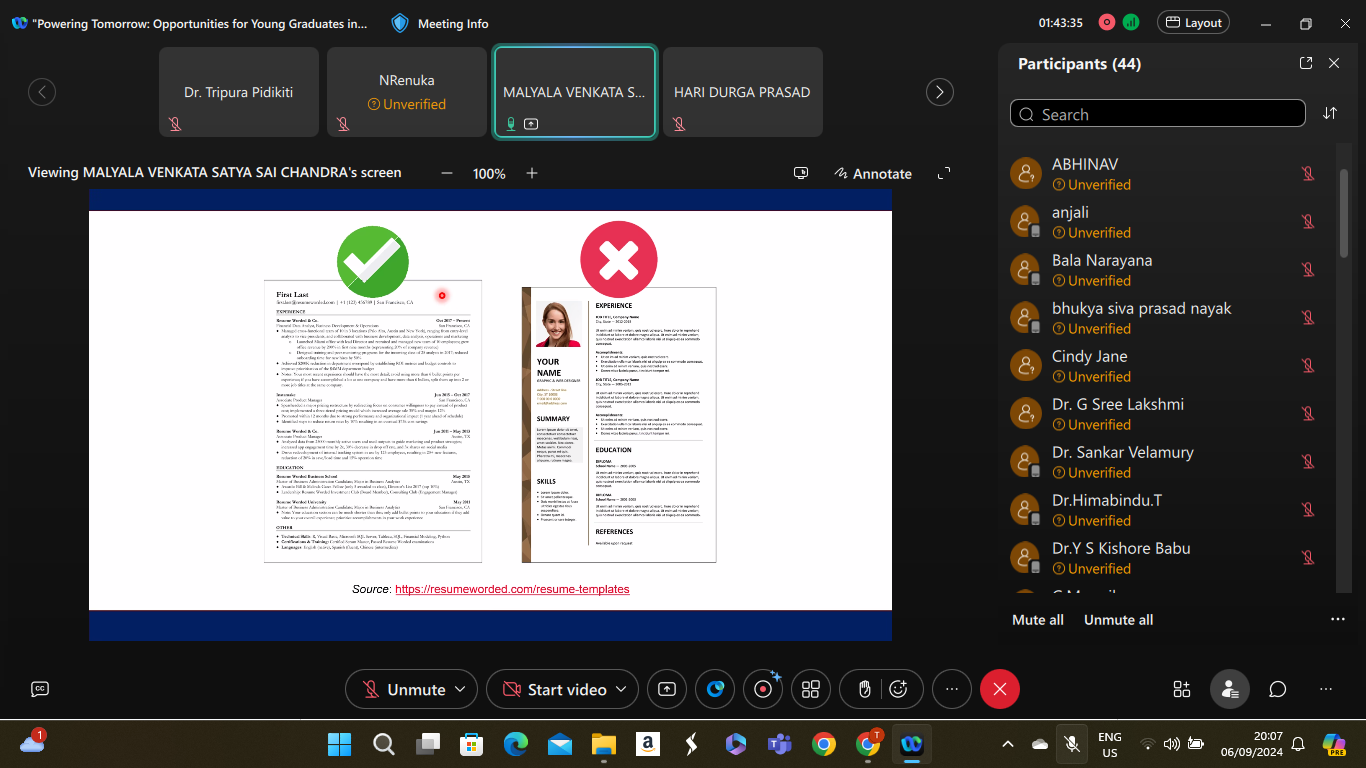
Task: Expand video options arrow beside Start video
Action: (x=621, y=689)
